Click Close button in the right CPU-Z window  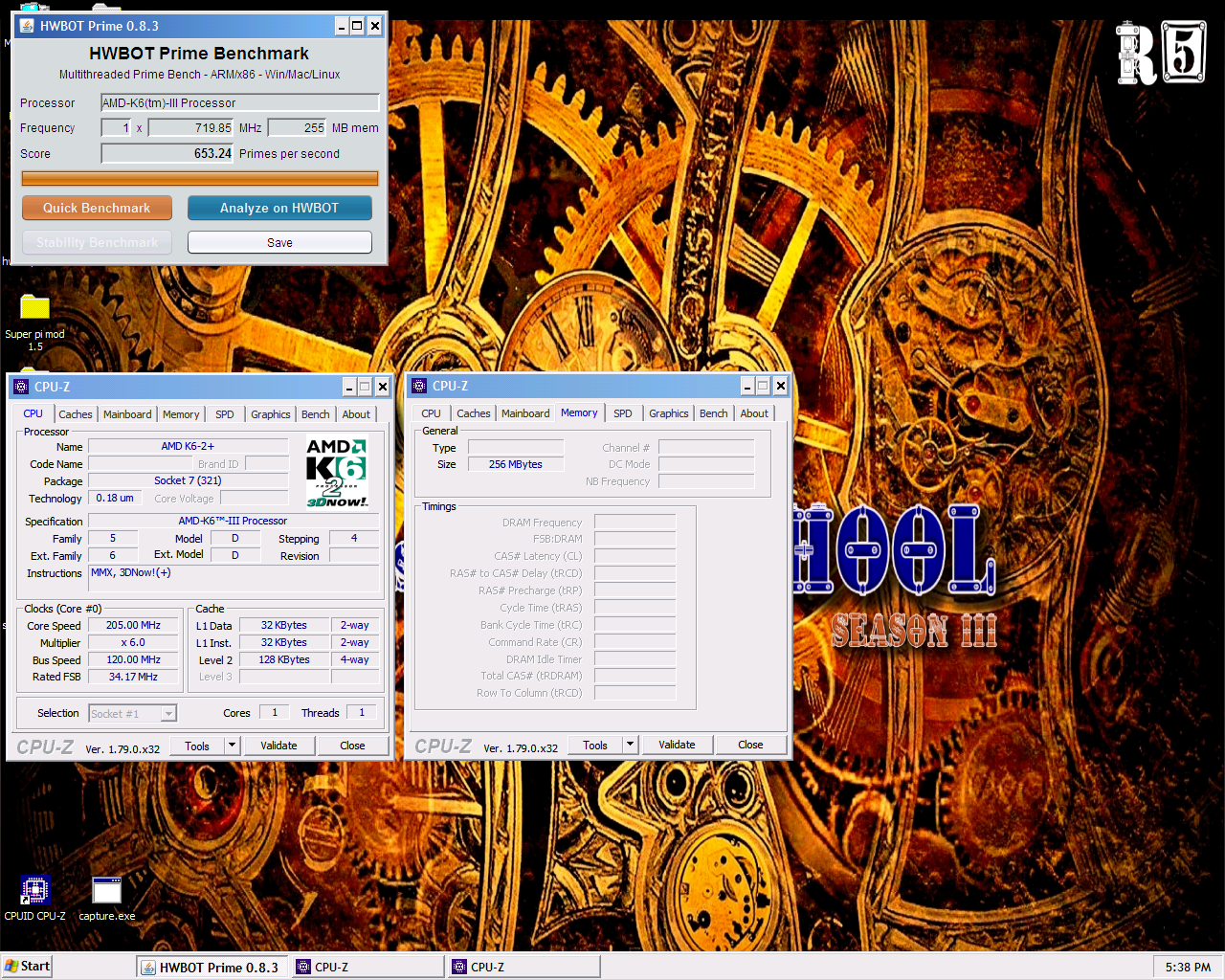click(x=750, y=745)
